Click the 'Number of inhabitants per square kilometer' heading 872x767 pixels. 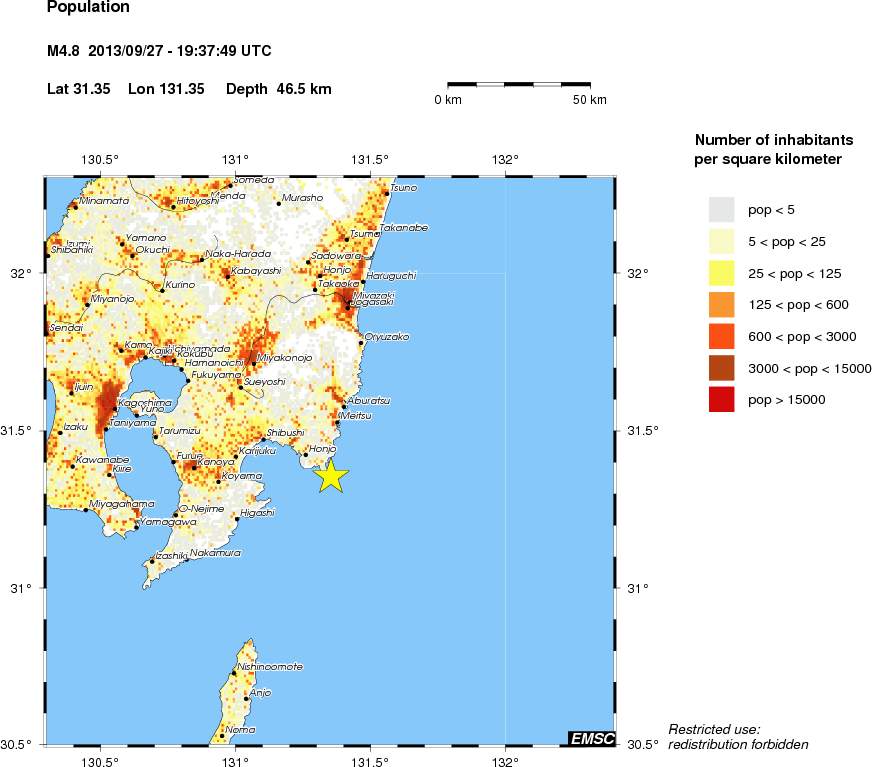coord(774,150)
